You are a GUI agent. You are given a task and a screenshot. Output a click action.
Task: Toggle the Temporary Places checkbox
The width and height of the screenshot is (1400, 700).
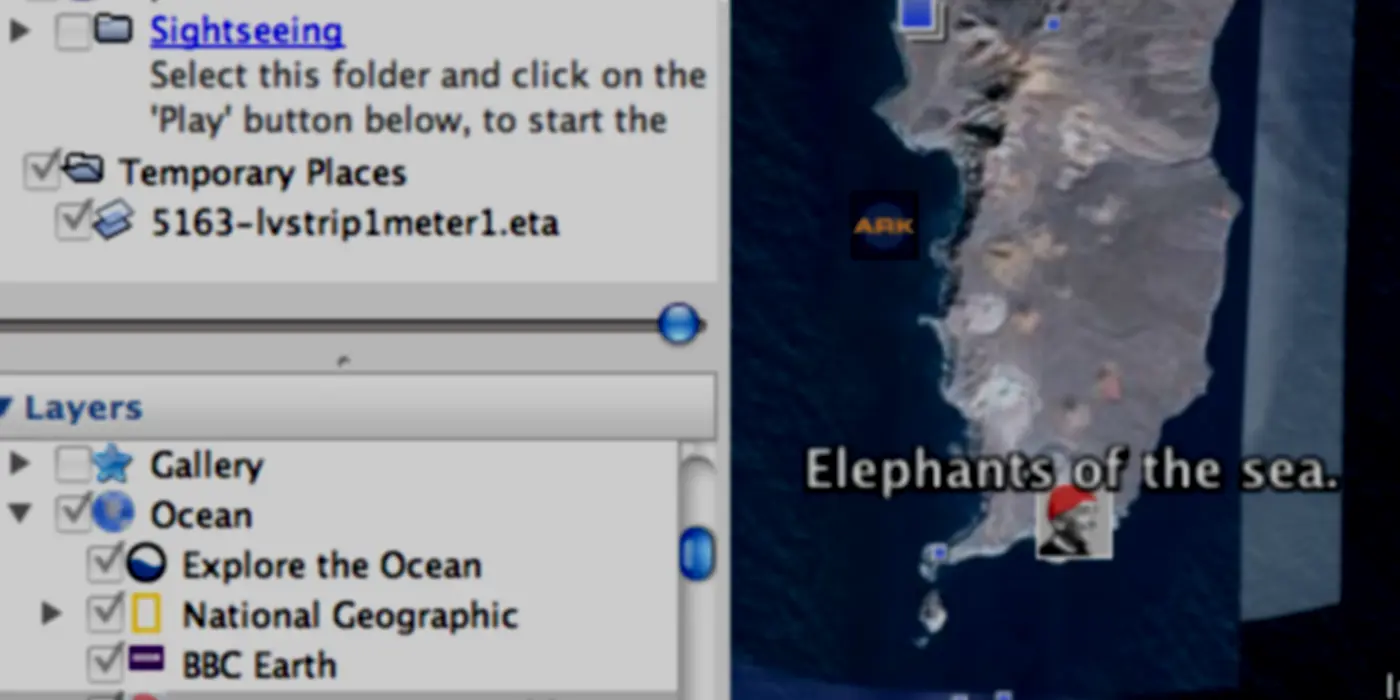[41, 171]
